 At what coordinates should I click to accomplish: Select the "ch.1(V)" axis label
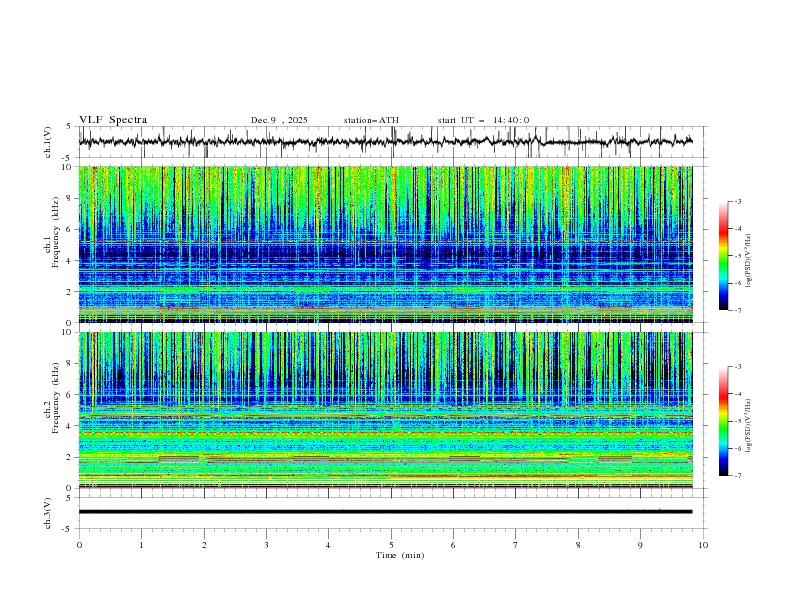pyautogui.click(x=48, y=142)
